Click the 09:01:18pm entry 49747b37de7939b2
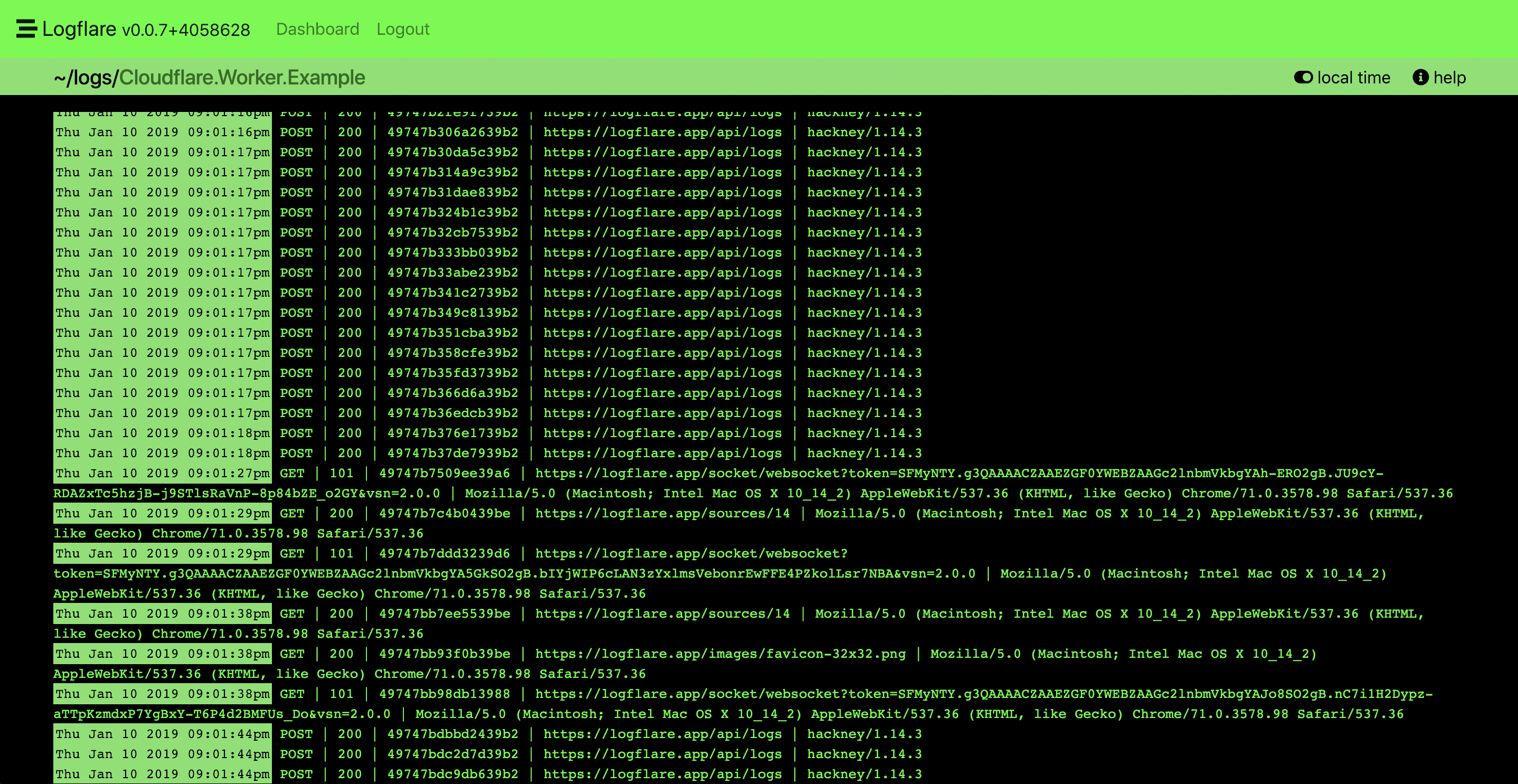 click(452, 453)
